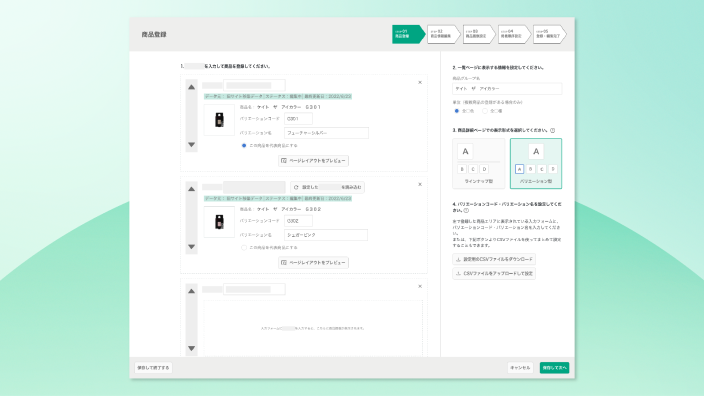Open the G302 product thumbnail image
The width and height of the screenshot is (704, 396).
(x=219, y=222)
